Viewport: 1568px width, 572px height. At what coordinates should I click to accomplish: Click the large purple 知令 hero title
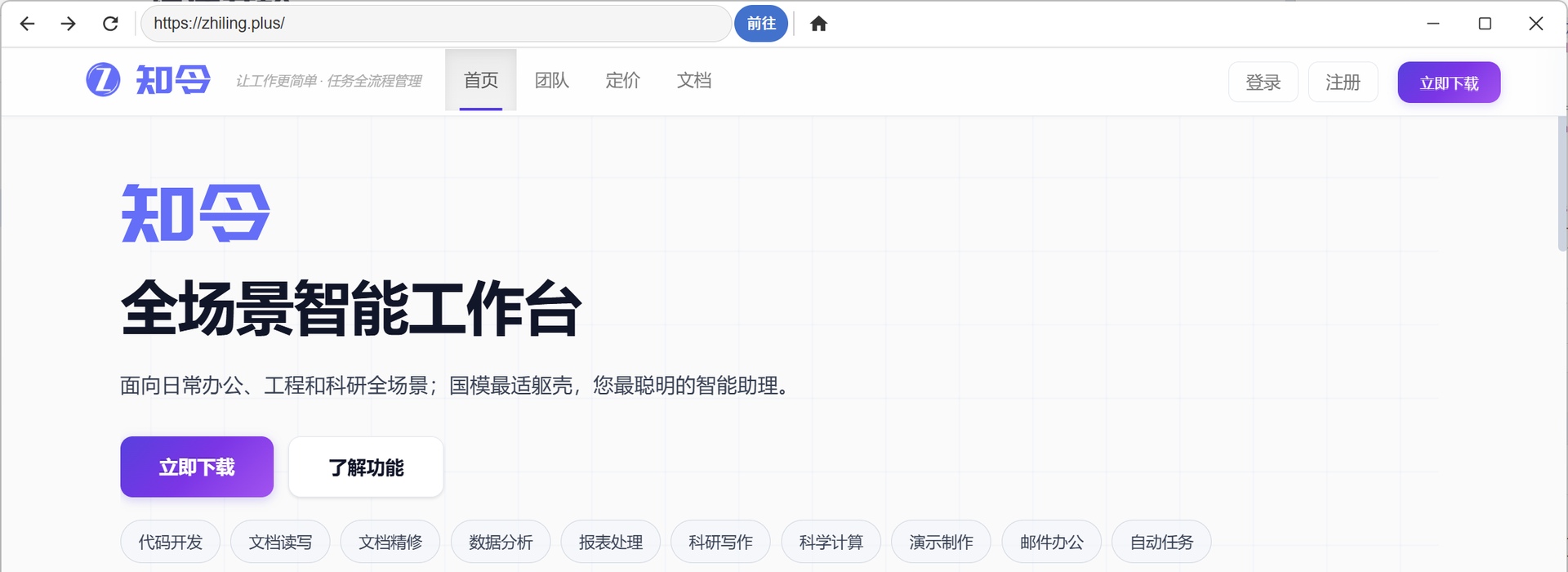(x=196, y=213)
